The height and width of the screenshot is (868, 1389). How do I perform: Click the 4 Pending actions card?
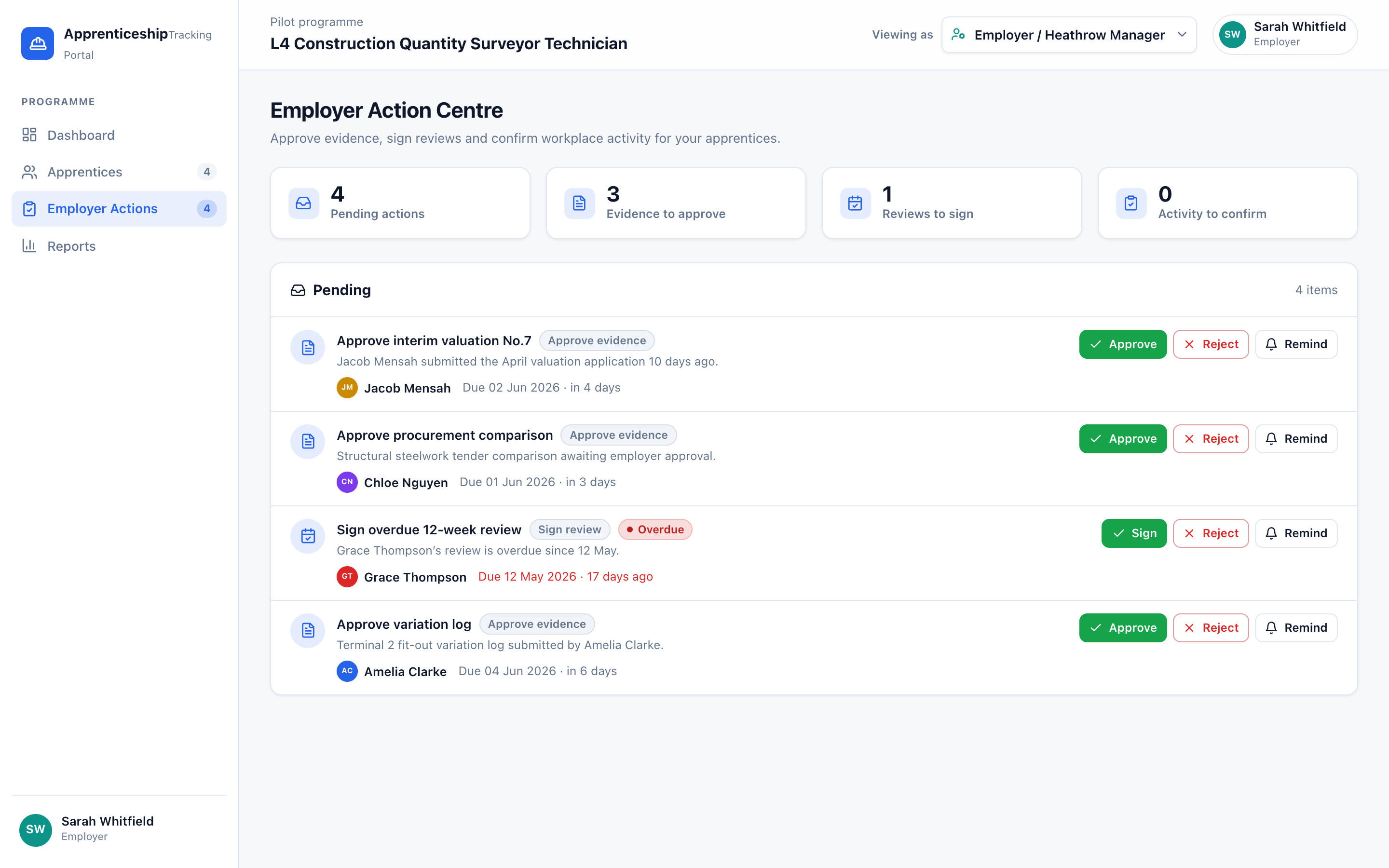tap(400, 203)
